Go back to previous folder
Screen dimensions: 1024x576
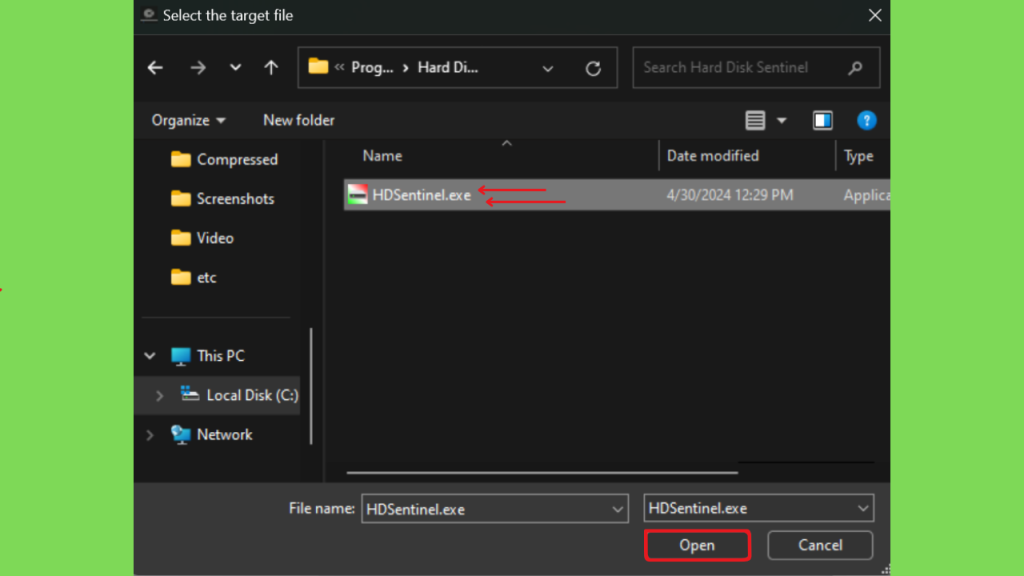(155, 67)
